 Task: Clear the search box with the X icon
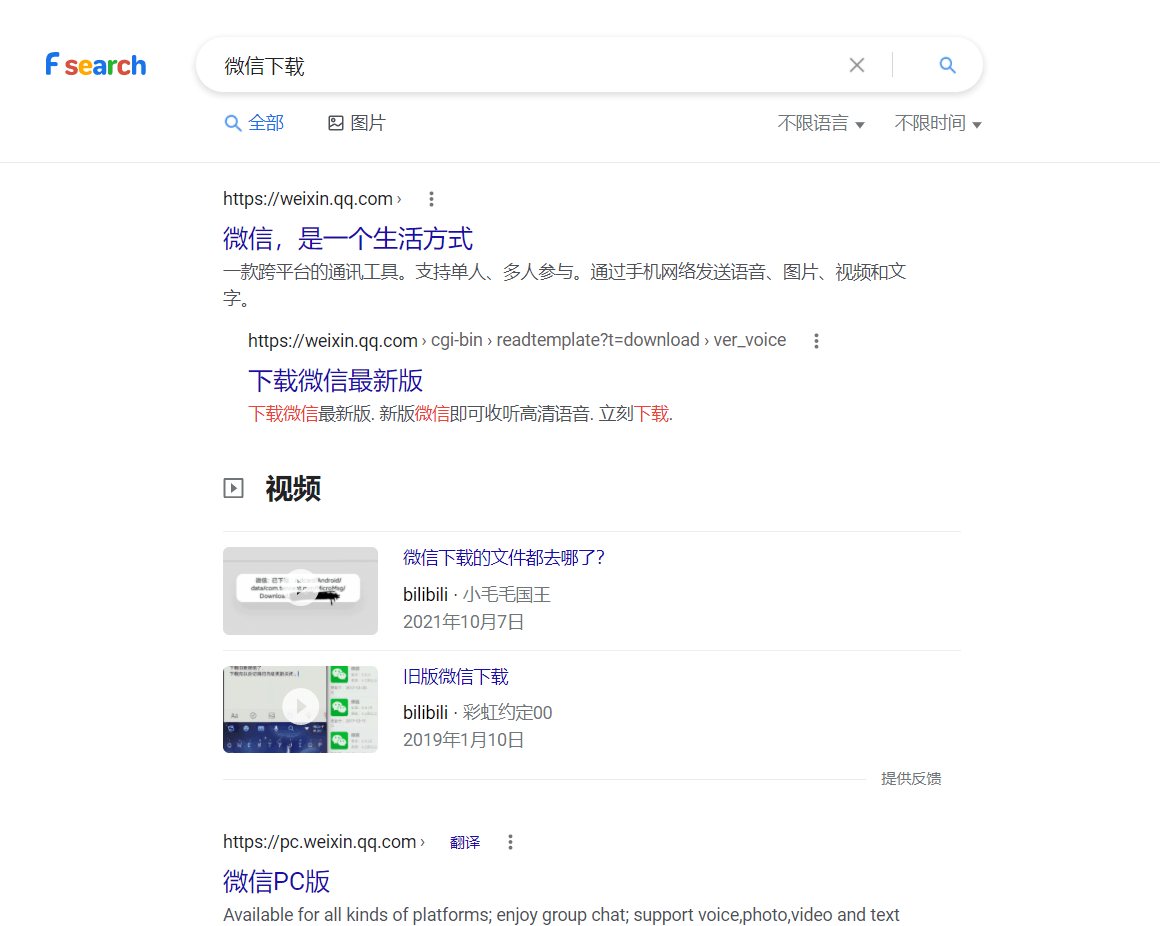(857, 65)
